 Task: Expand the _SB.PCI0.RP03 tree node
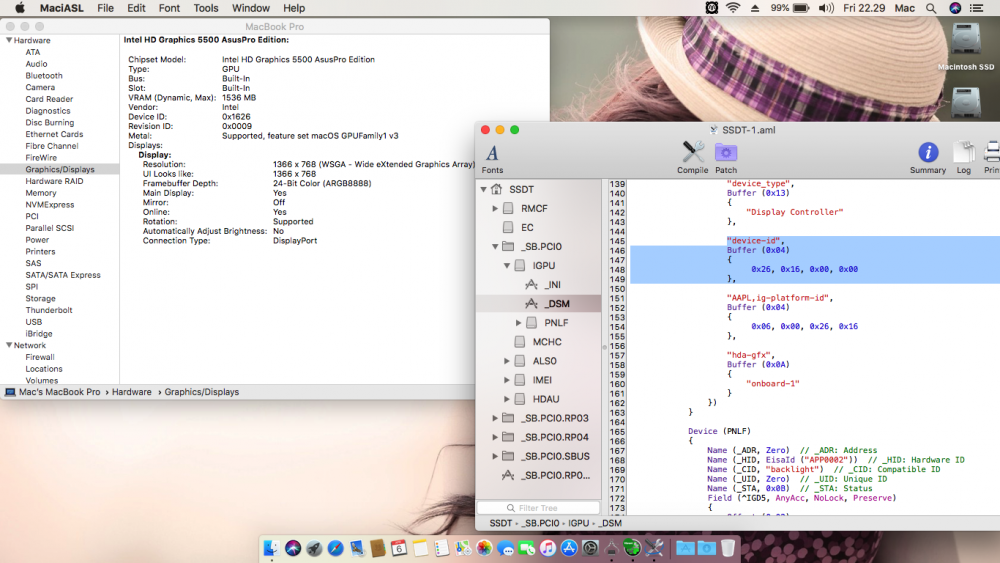tap(495, 418)
